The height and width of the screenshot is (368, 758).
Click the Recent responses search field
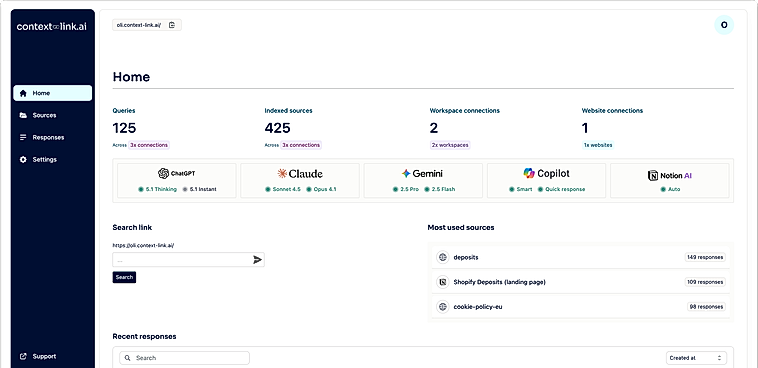185,358
